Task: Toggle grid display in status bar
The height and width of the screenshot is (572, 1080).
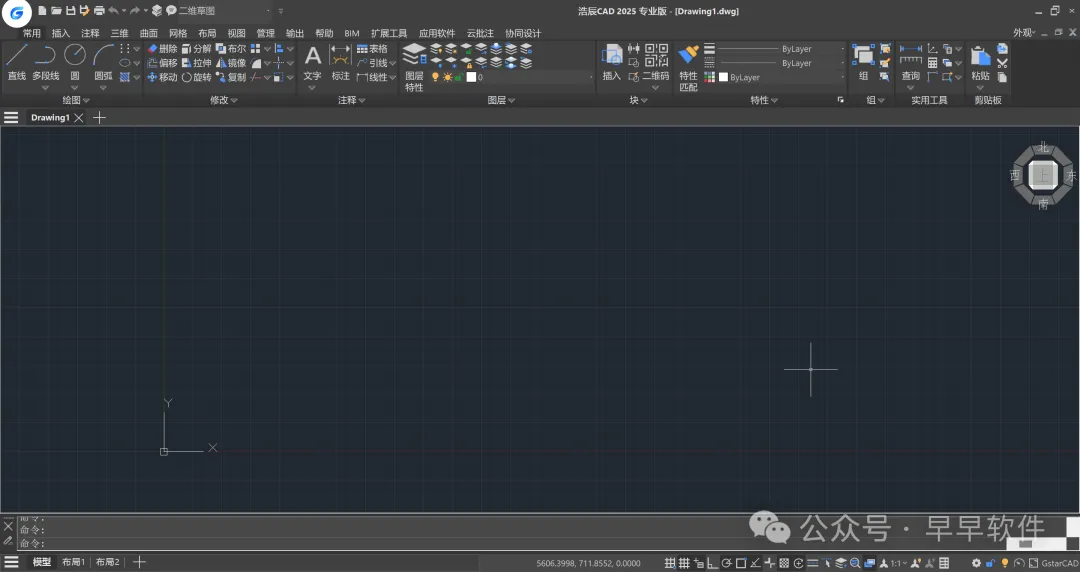Action: click(x=684, y=563)
